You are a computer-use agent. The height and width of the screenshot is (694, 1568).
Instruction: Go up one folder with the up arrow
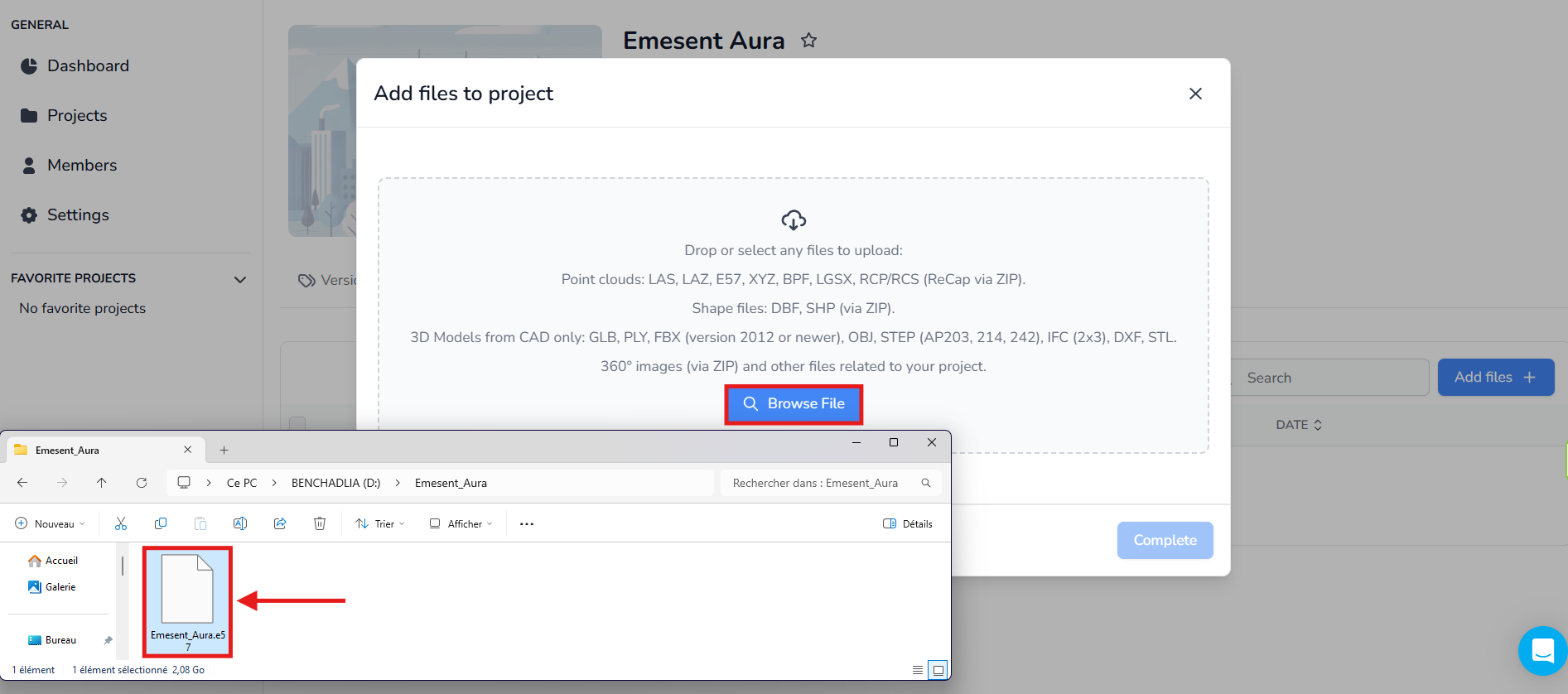click(x=102, y=483)
